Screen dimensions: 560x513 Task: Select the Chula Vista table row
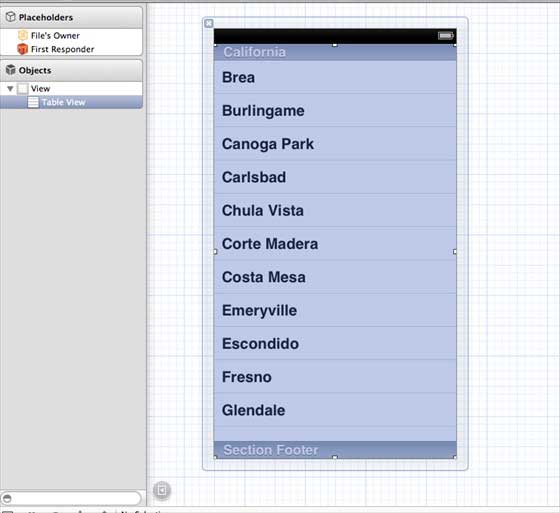[335, 210]
